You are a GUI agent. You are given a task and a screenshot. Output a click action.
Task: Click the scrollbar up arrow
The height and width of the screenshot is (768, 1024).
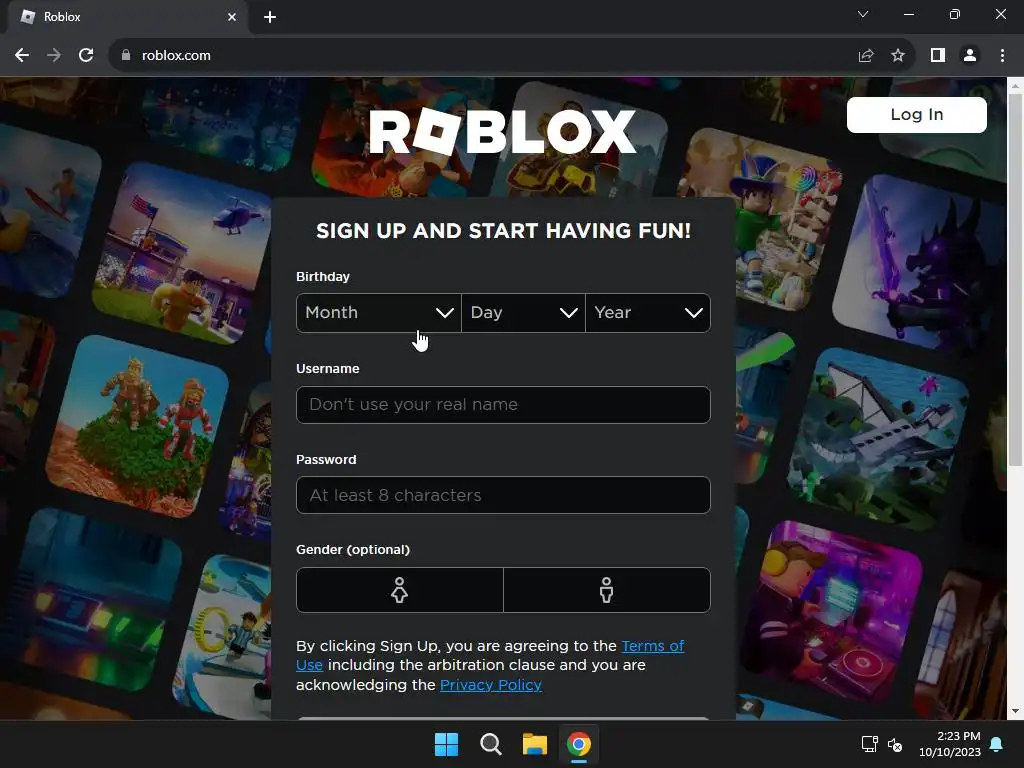1015,86
